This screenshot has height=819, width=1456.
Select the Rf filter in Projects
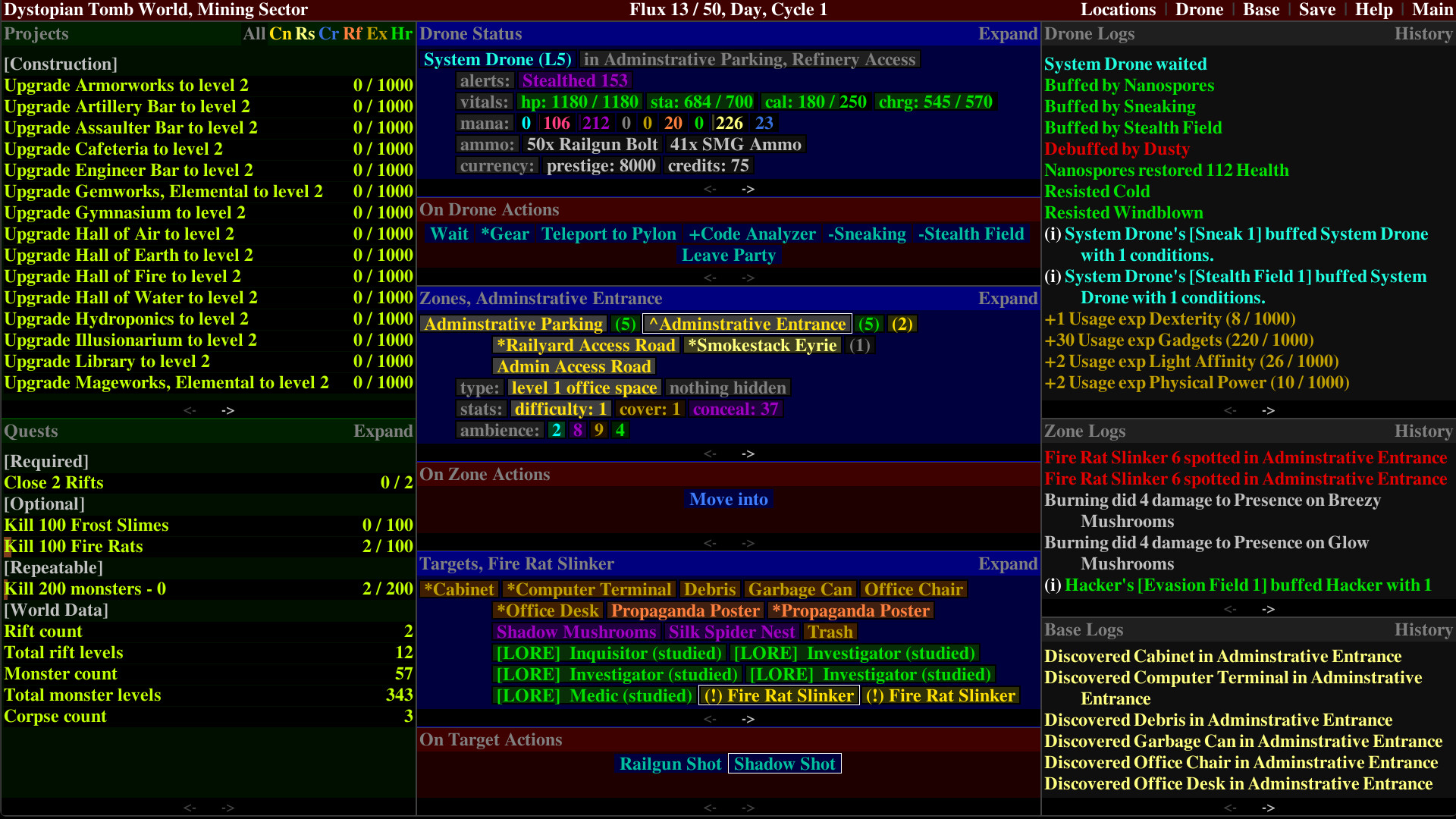[352, 34]
